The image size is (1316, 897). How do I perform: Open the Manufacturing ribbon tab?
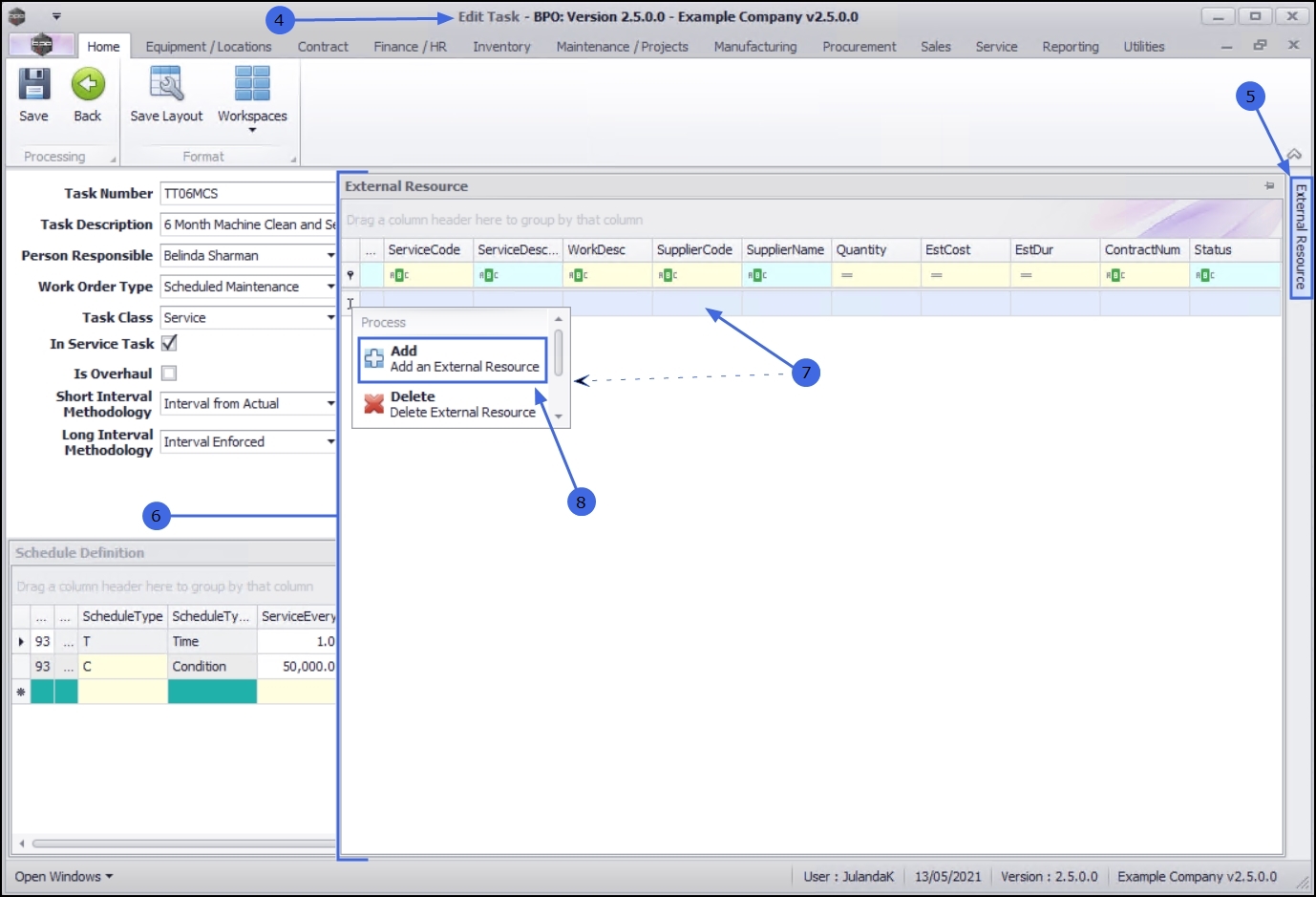755,46
